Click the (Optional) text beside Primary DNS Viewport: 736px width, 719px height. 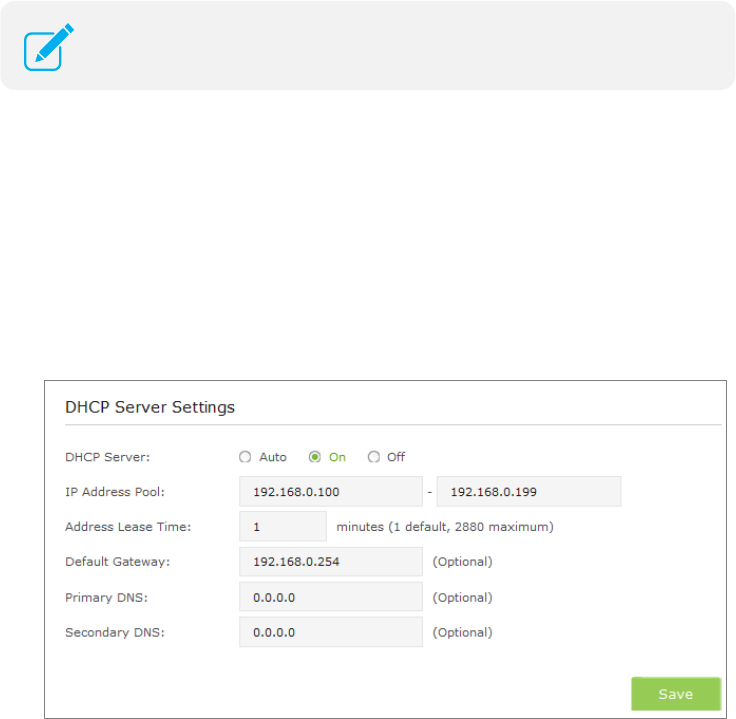pyautogui.click(x=462, y=597)
